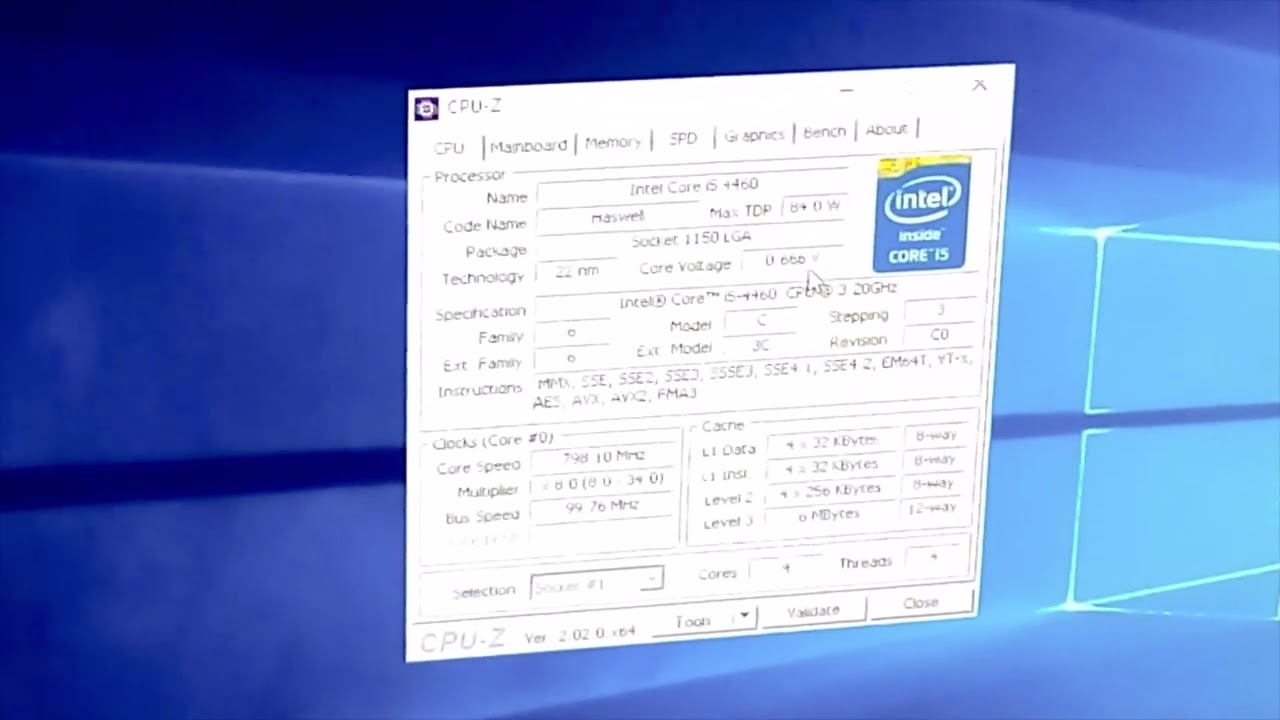Viewport: 1280px width, 720px height.
Task: Switch to the SPD tab
Action: pos(683,138)
